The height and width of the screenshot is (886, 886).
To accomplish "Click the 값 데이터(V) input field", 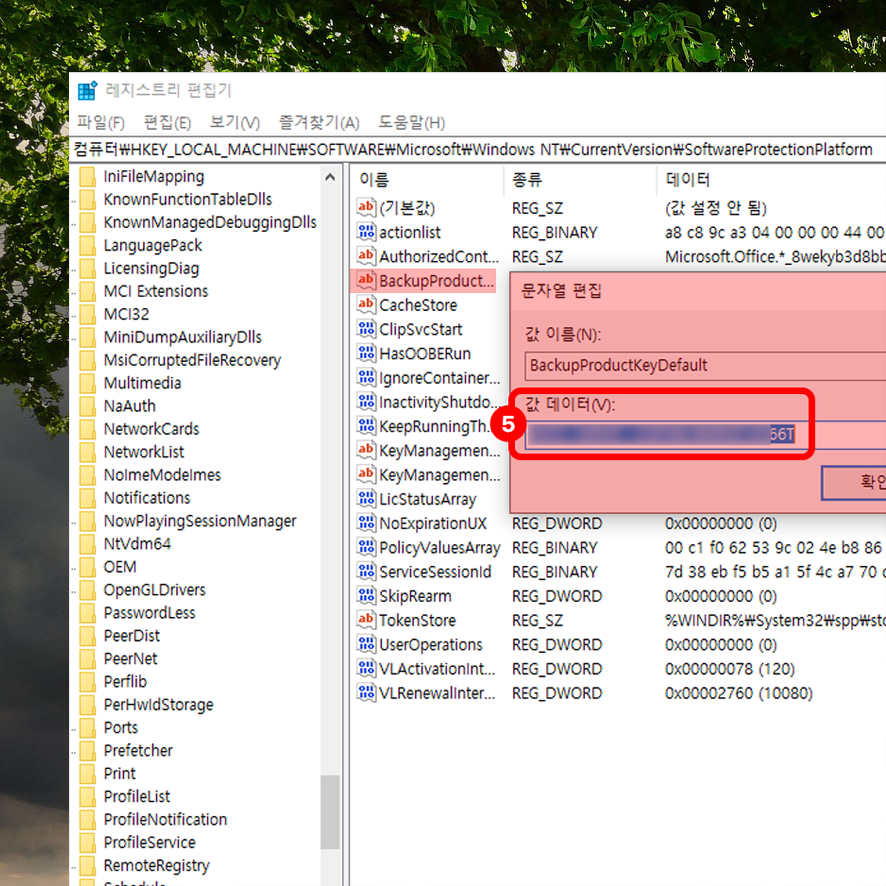I will click(x=705, y=435).
